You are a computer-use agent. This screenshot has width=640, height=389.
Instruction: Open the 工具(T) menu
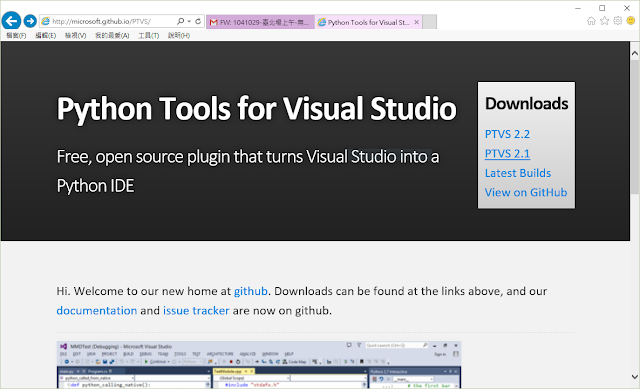[149, 36]
